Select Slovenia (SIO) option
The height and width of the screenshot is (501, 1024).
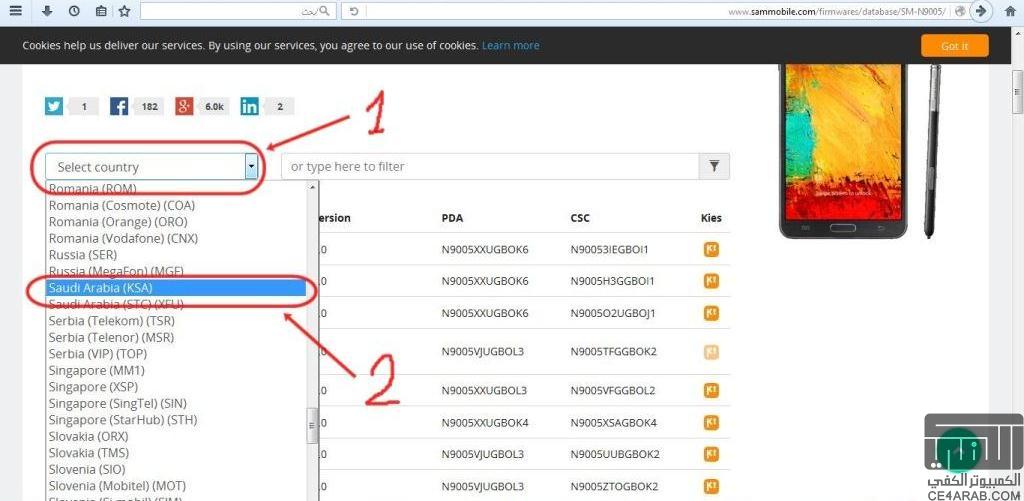point(176,469)
